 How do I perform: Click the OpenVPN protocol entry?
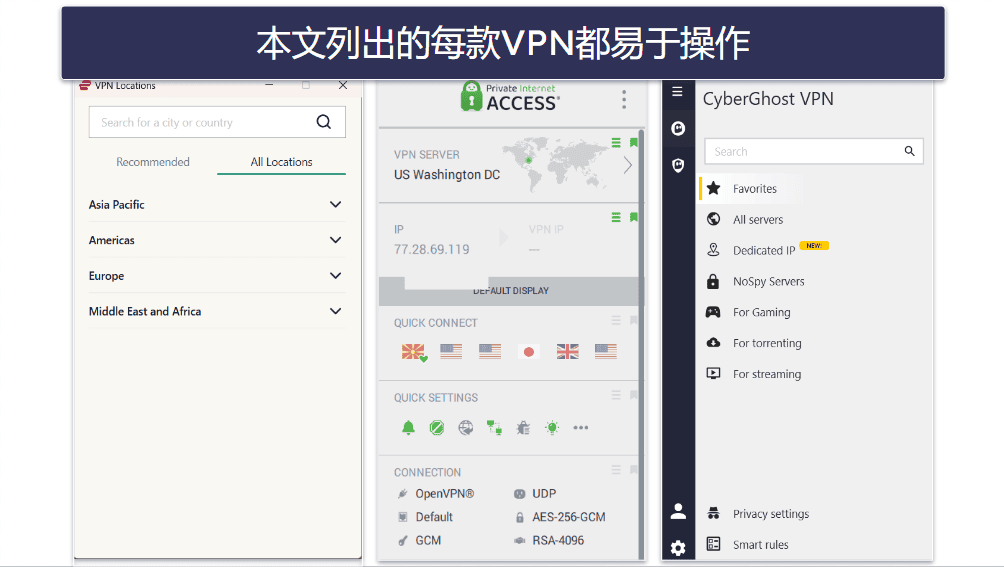(444, 493)
